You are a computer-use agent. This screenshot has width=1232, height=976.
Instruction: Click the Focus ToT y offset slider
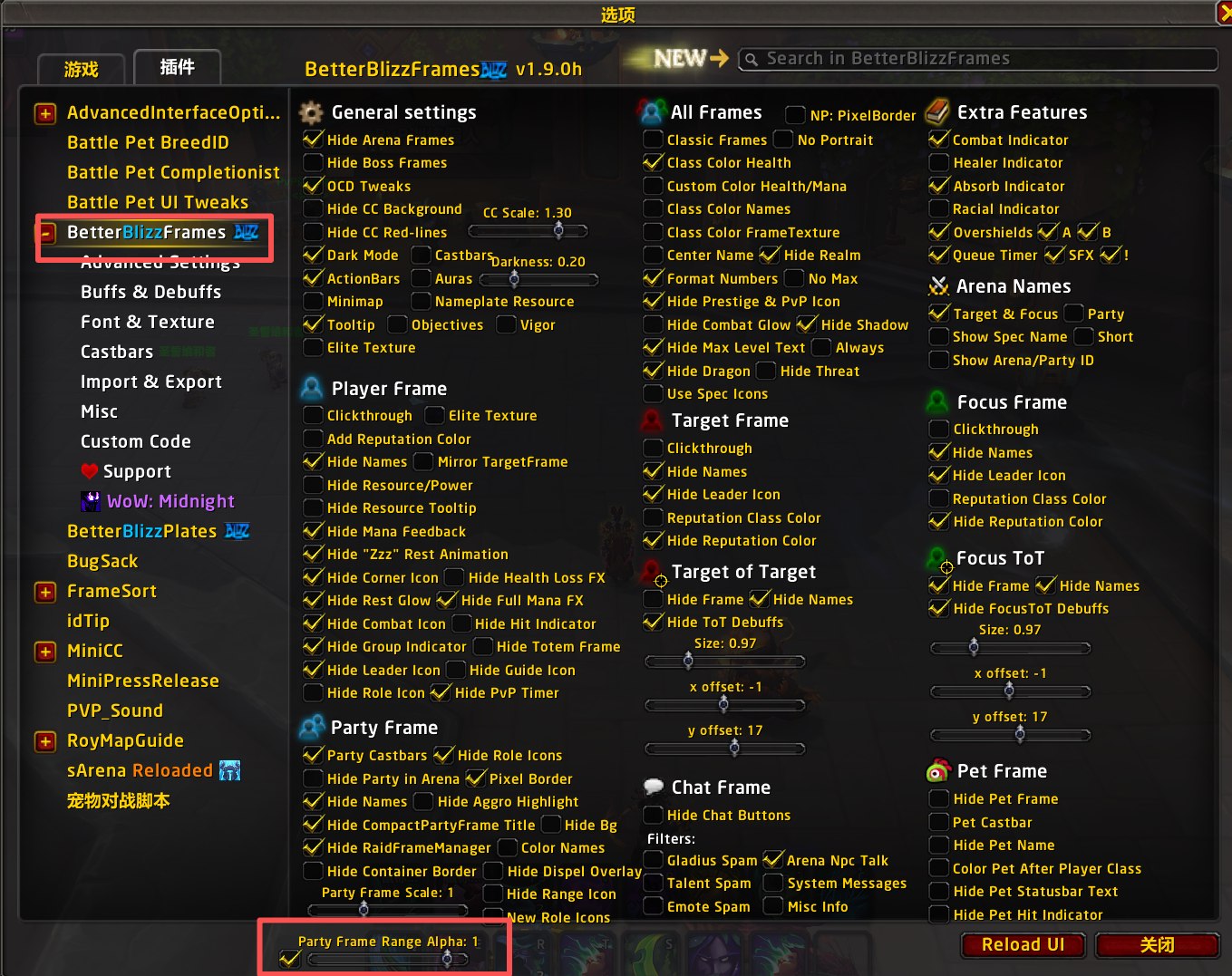tap(1011, 734)
